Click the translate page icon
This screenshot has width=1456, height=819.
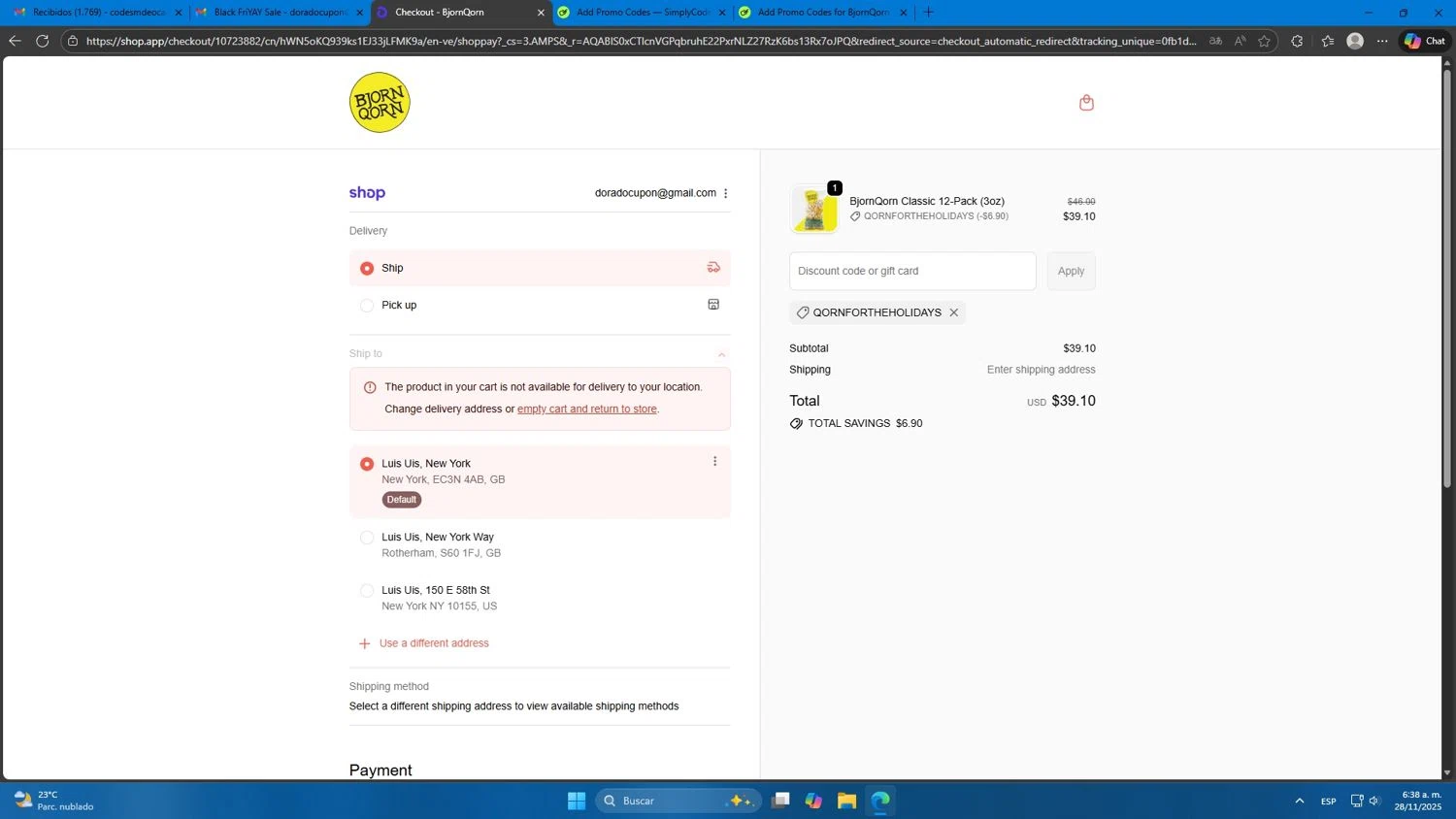(1215, 41)
